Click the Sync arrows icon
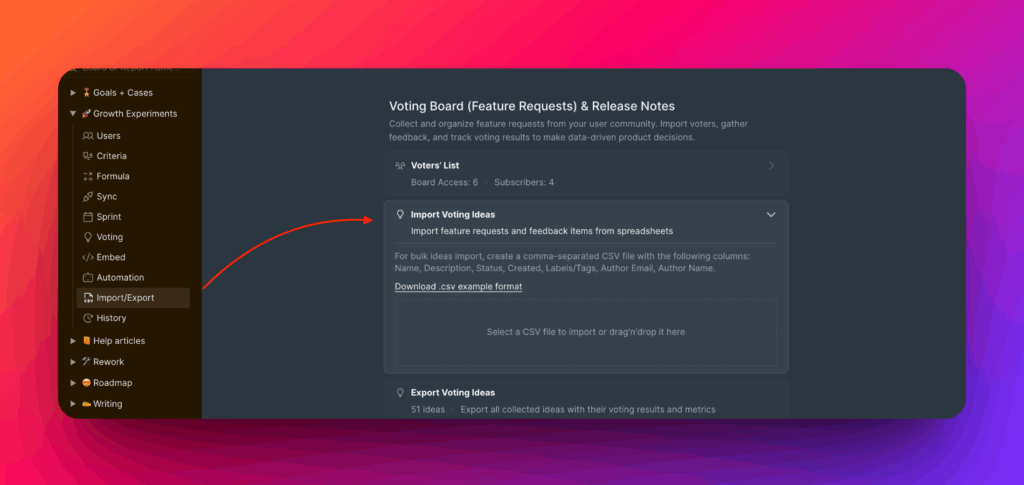1024x485 pixels. pos(88,197)
